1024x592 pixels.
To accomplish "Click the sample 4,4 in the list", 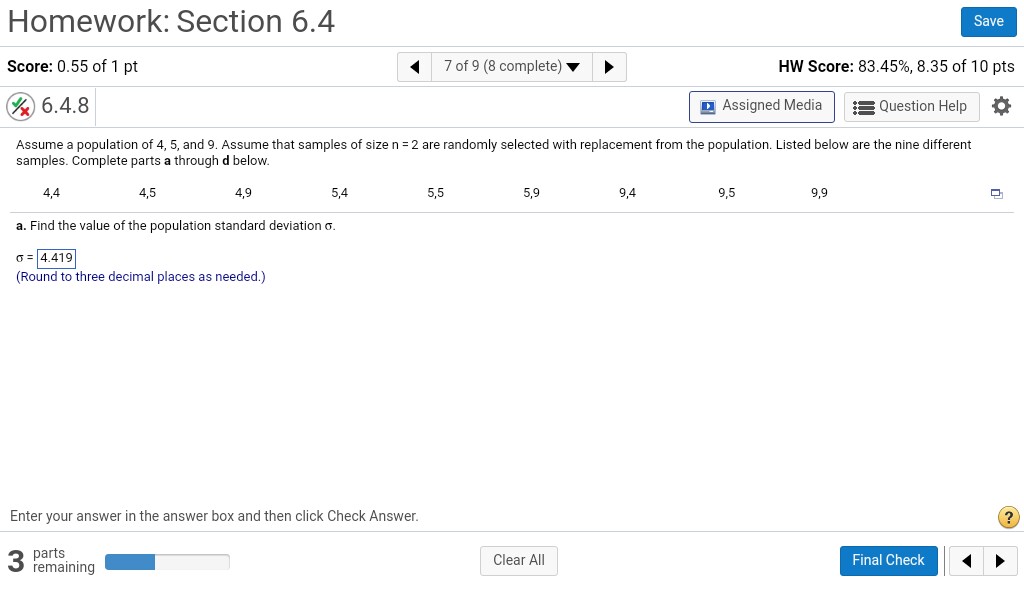I will 51,193.
